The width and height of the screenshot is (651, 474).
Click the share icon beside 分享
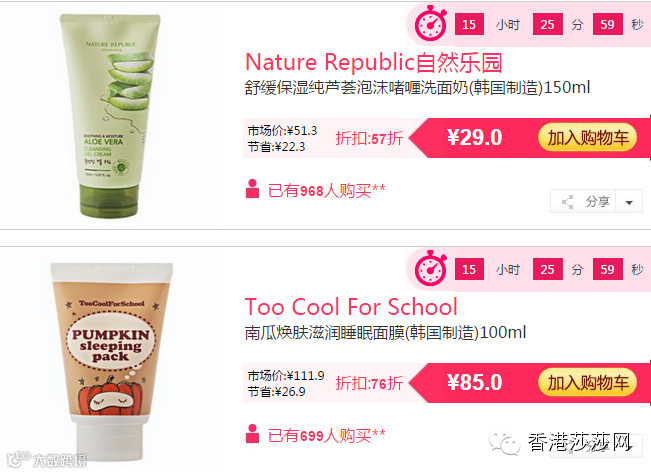point(568,202)
